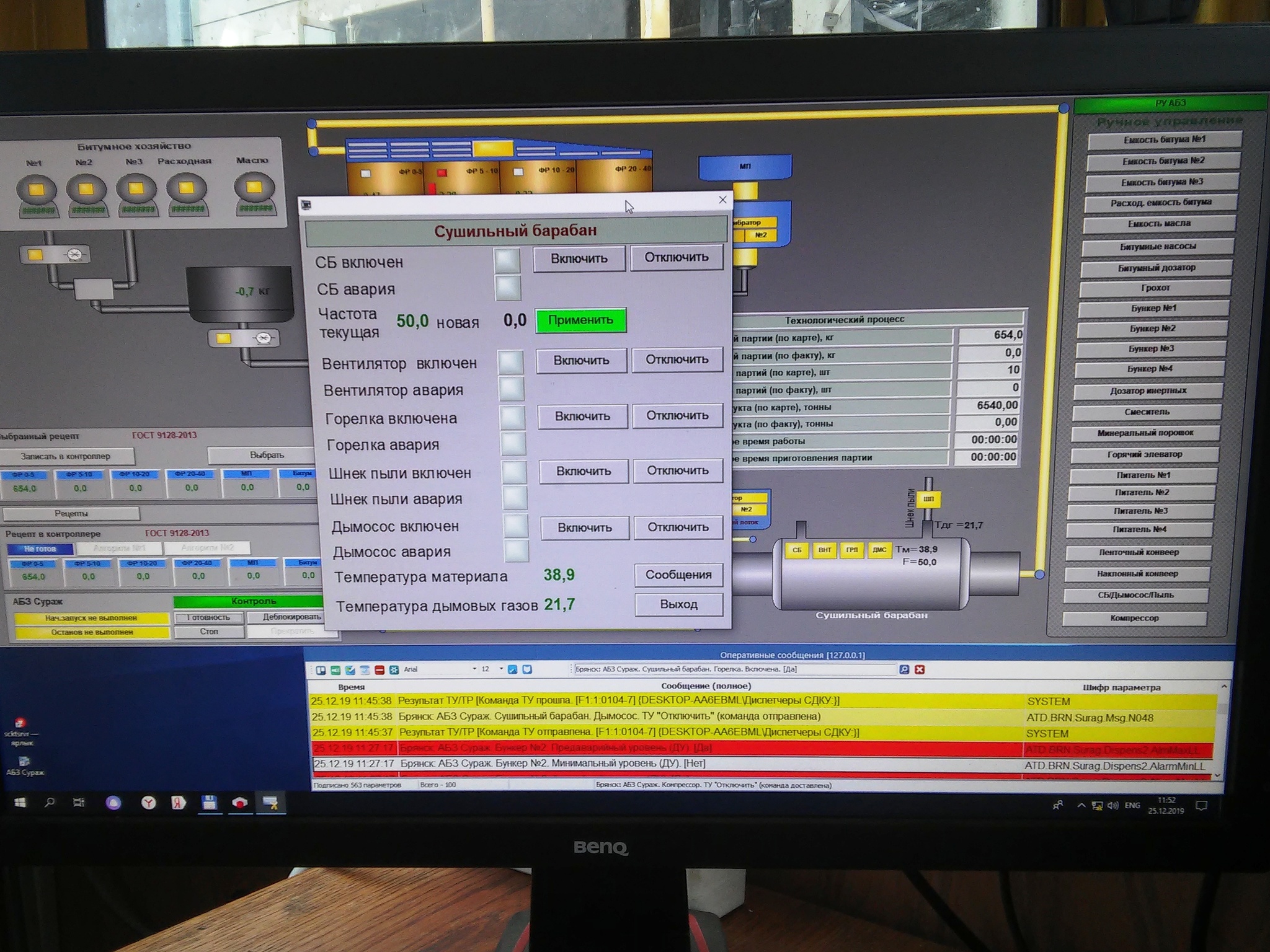Click message filter text field

[734, 669]
